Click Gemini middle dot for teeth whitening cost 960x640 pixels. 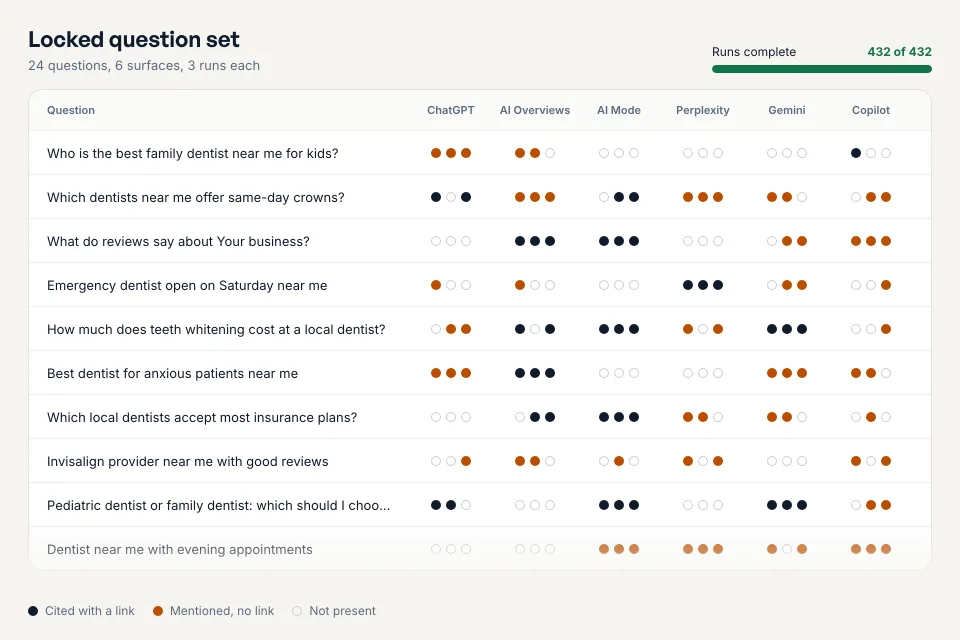[787, 329]
